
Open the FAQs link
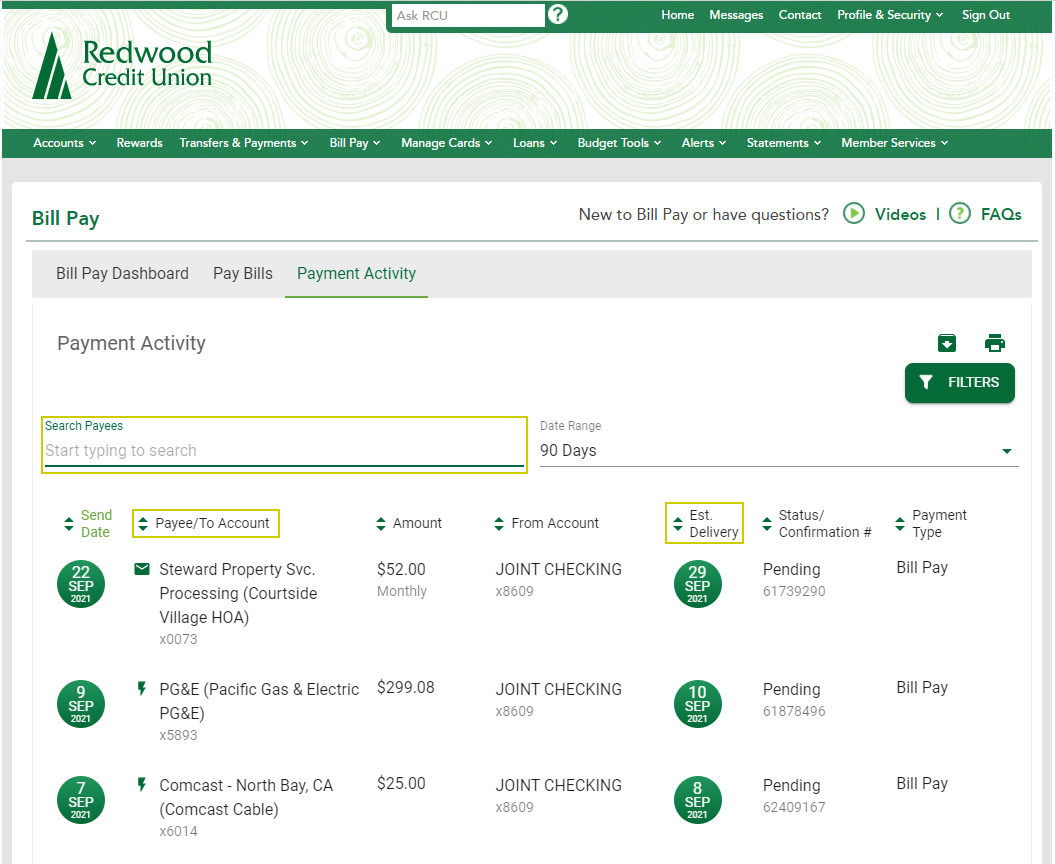tap(1001, 215)
